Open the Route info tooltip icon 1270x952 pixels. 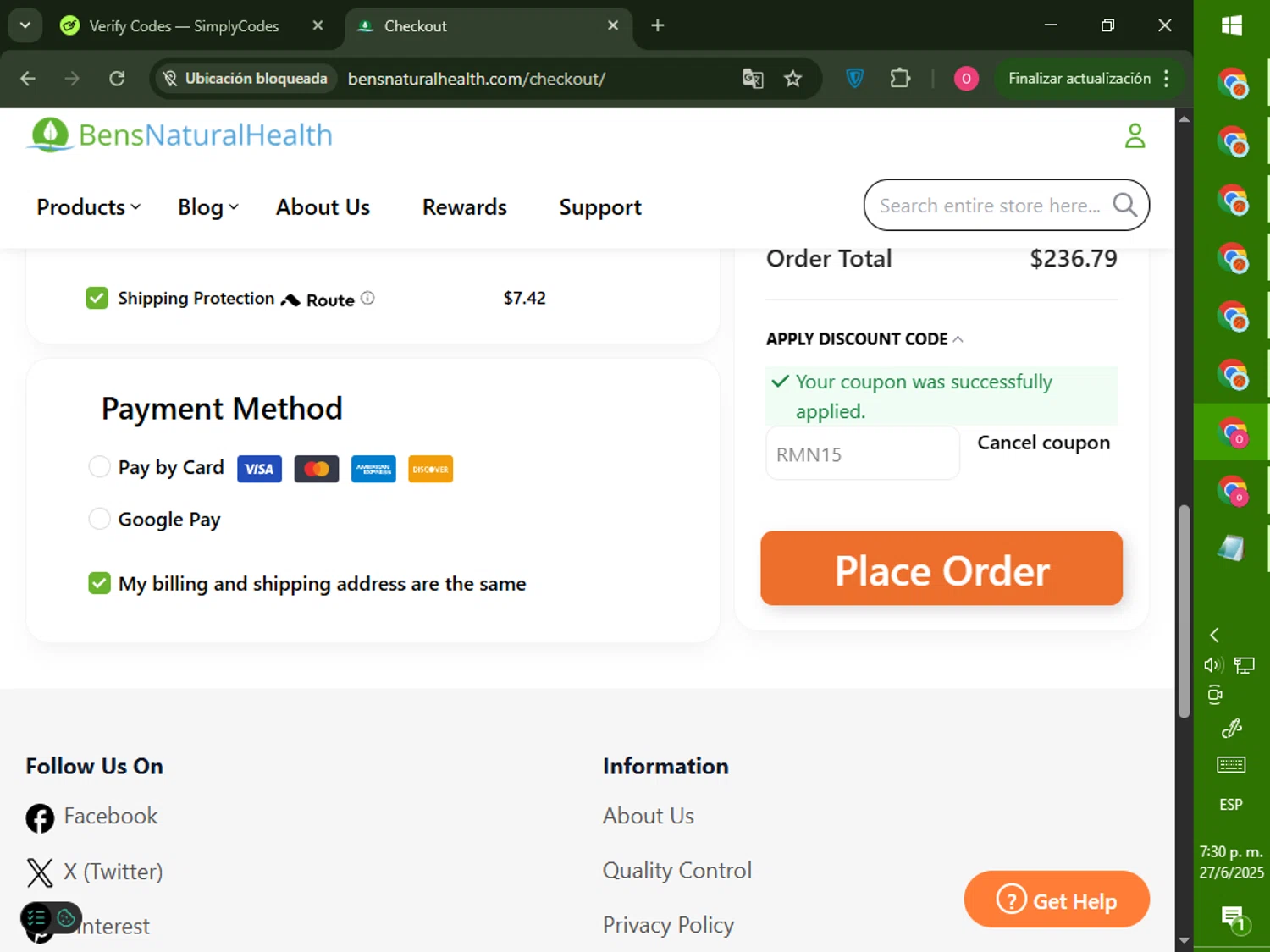click(367, 298)
